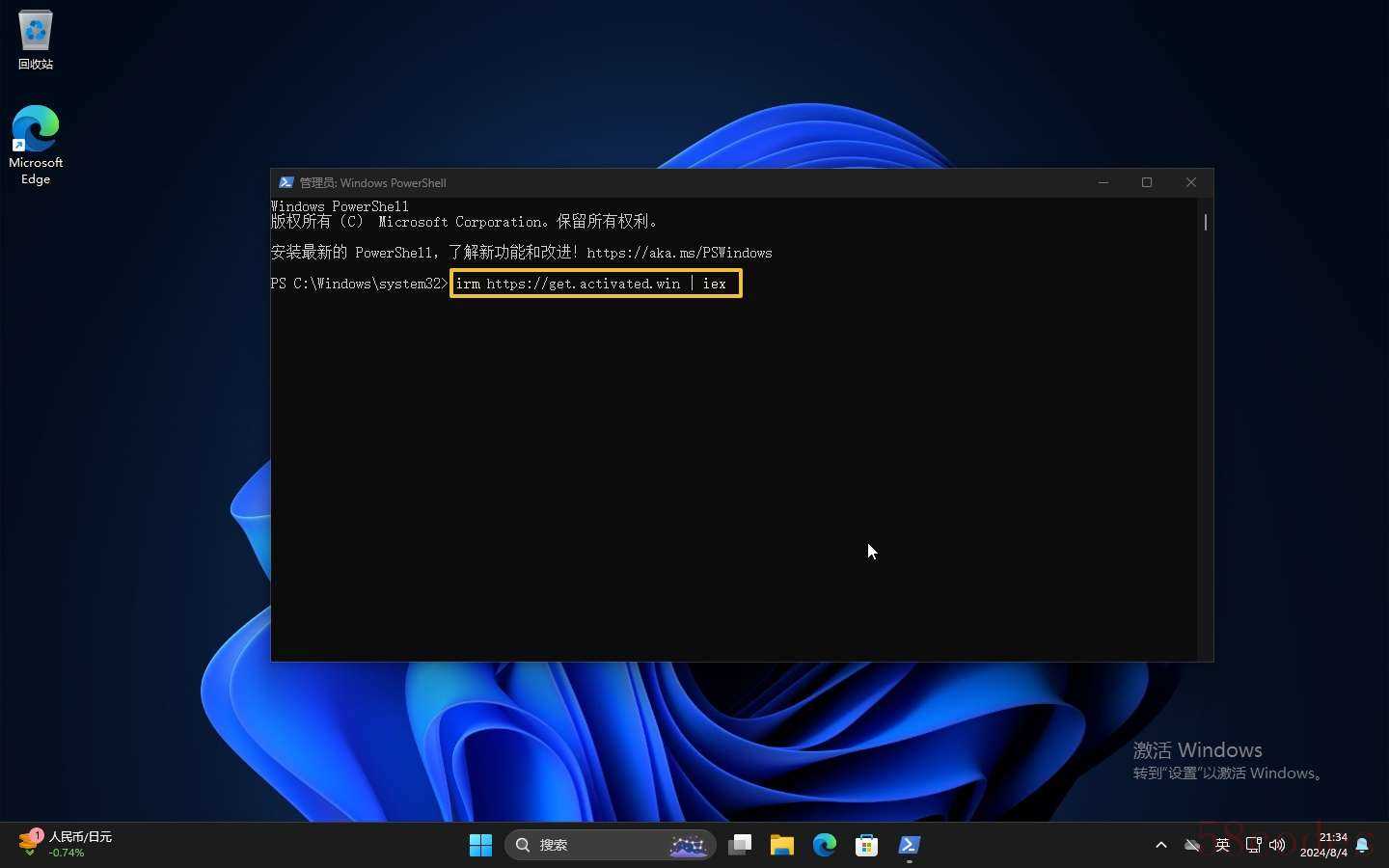The width and height of the screenshot is (1389, 868).
Task: Launch Edge browser from taskbar
Action: click(x=825, y=845)
